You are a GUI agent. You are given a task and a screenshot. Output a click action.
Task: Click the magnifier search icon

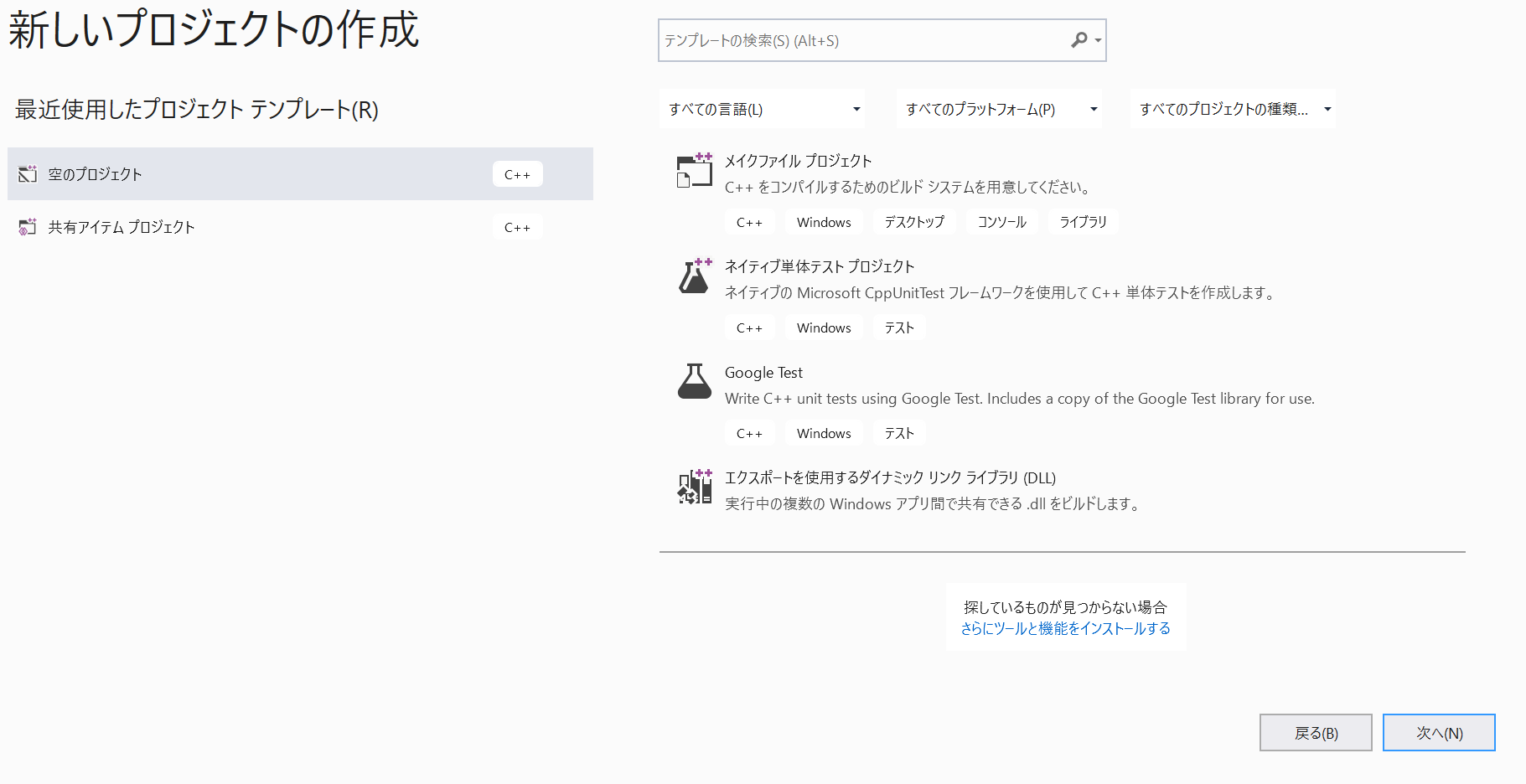(x=1079, y=39)
